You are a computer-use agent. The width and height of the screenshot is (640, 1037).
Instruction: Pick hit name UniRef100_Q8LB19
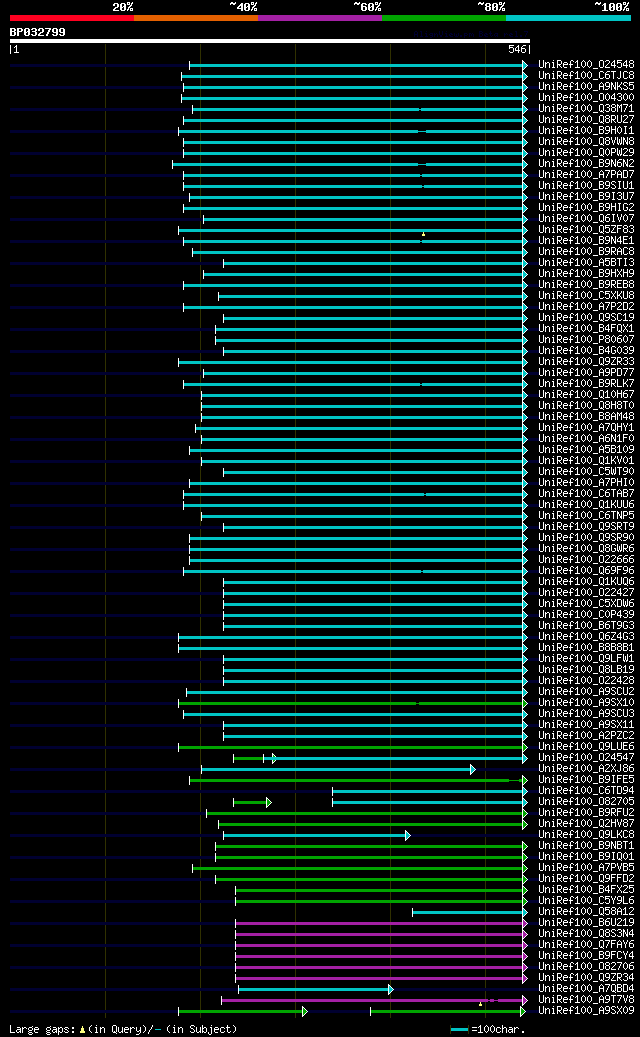586,669
